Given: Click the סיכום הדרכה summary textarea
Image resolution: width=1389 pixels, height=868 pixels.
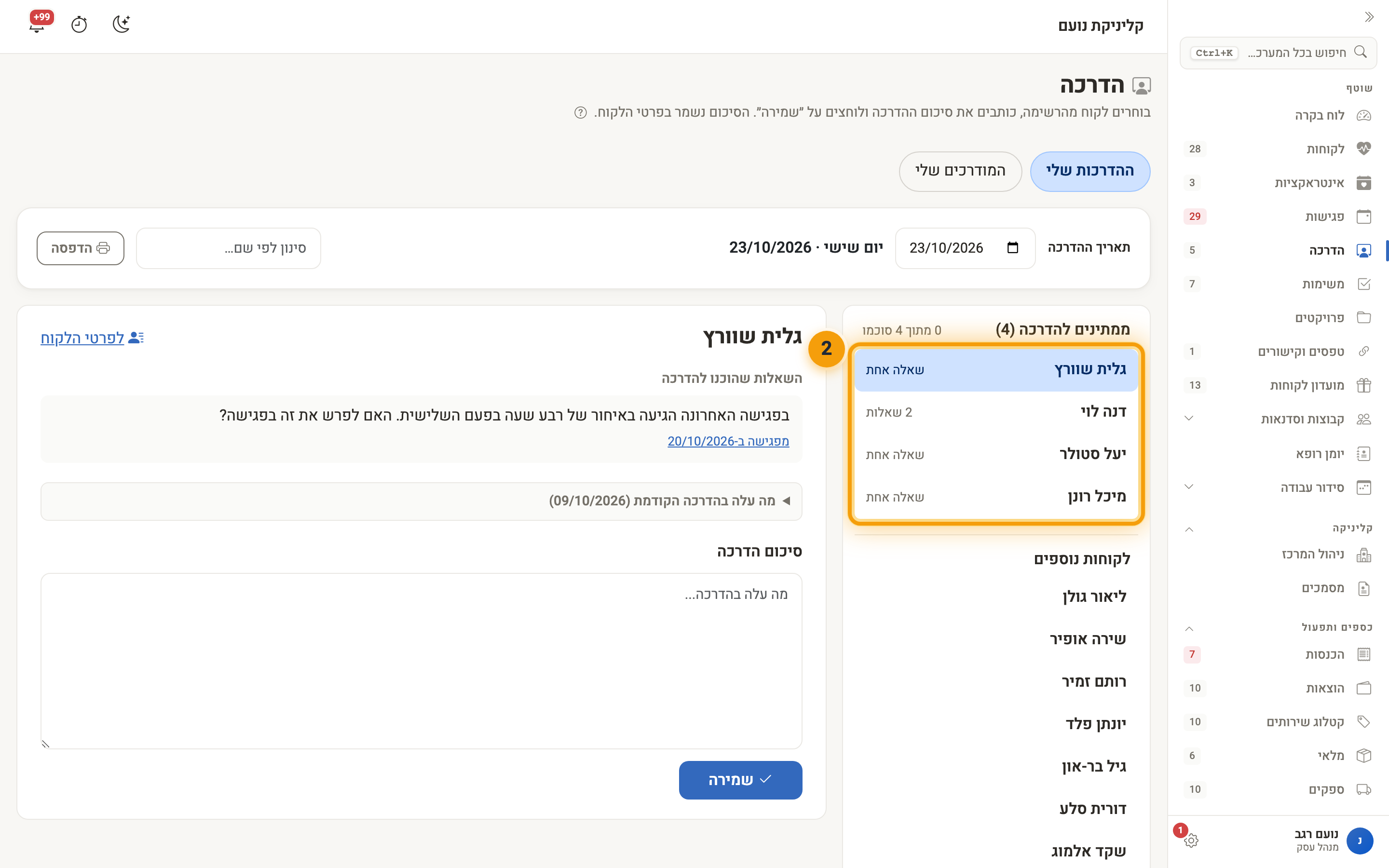Looking at the screenshot, I should click(x=422, y=661).
